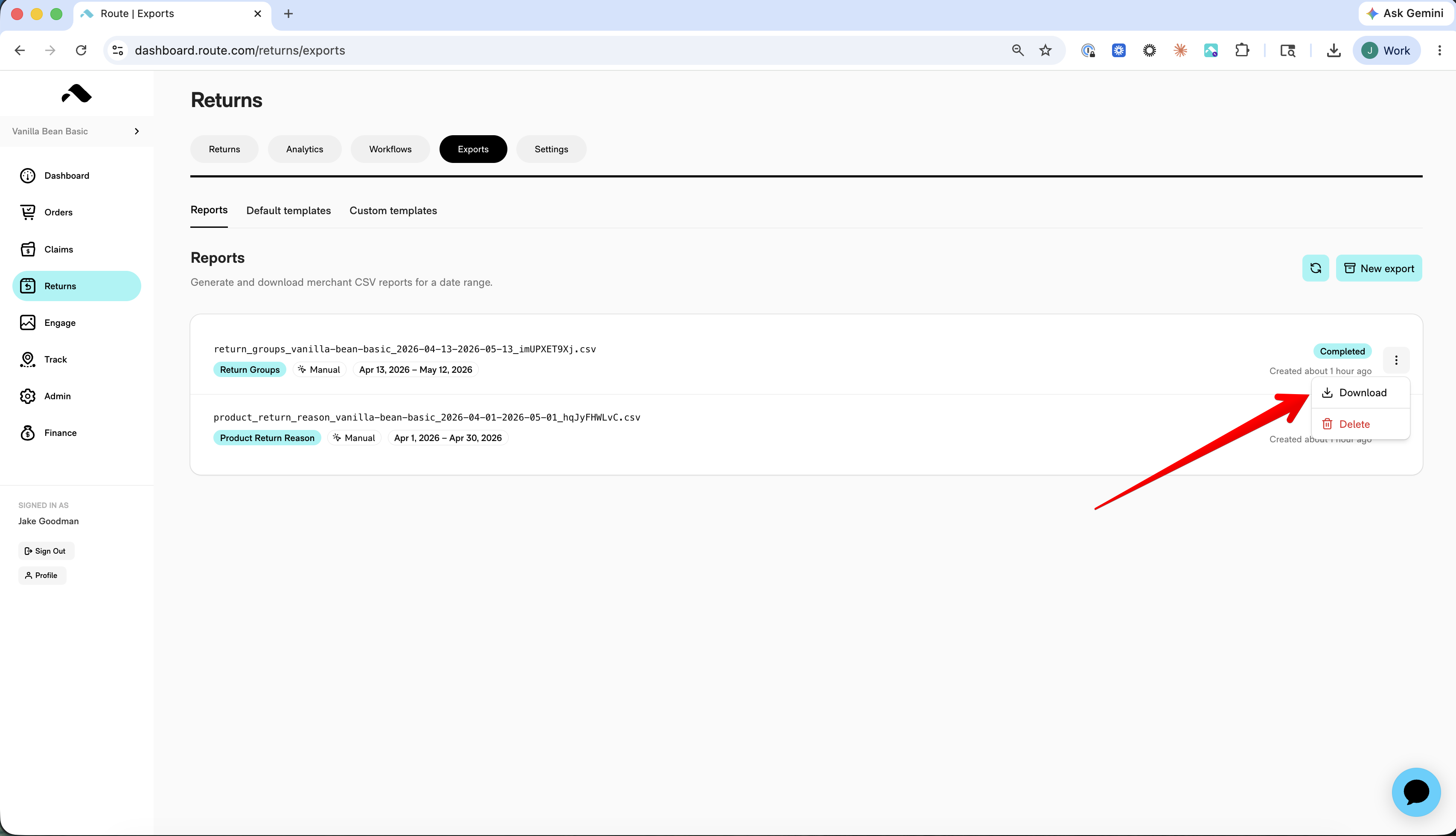Screen dimensions: 1456x836
Task: Click the Apr 13, 2026 – May 12, 2026 range
Action: click(x=415, y=370)
